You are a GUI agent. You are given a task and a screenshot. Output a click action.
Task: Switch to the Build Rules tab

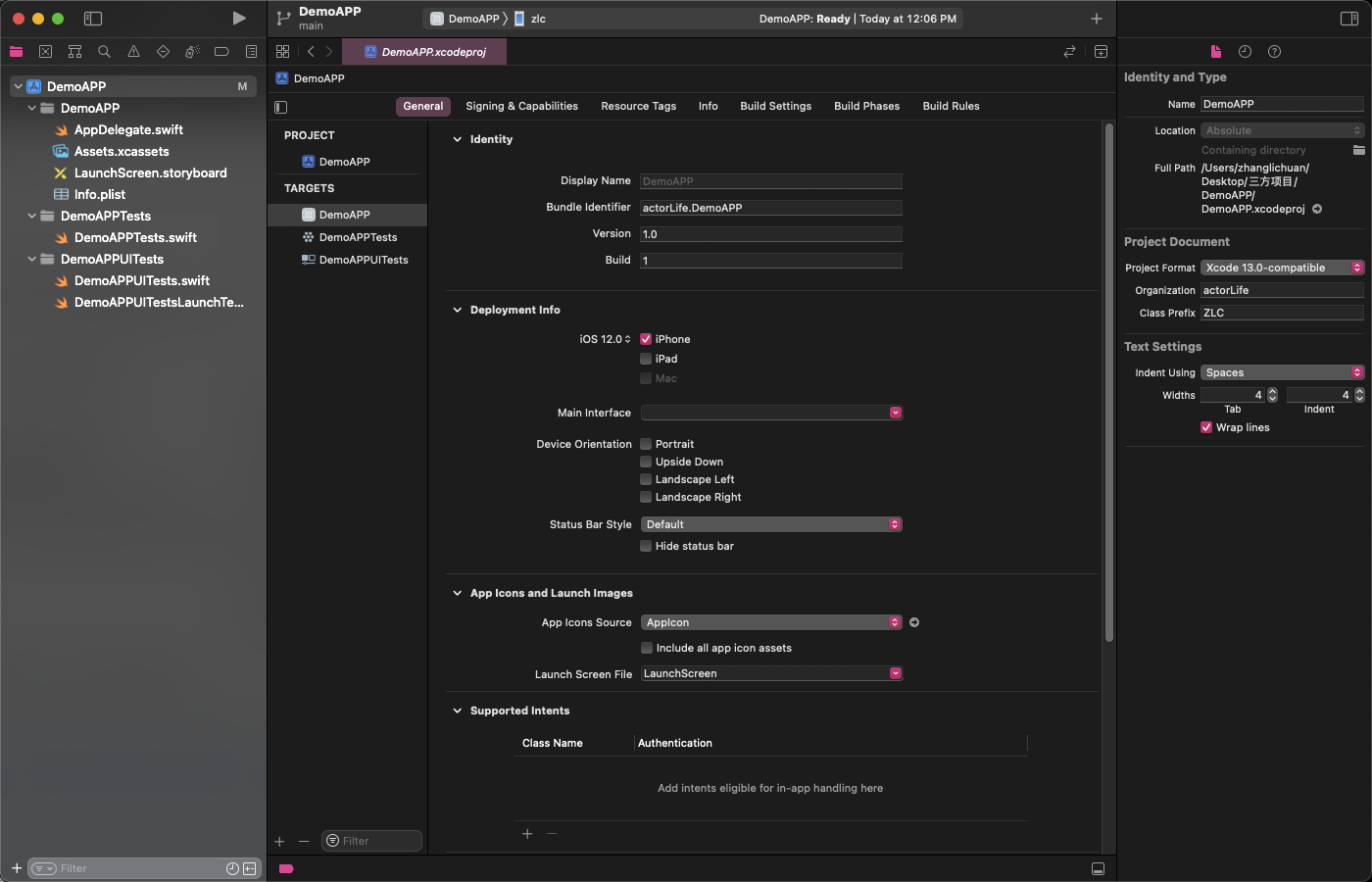point(951,106)
